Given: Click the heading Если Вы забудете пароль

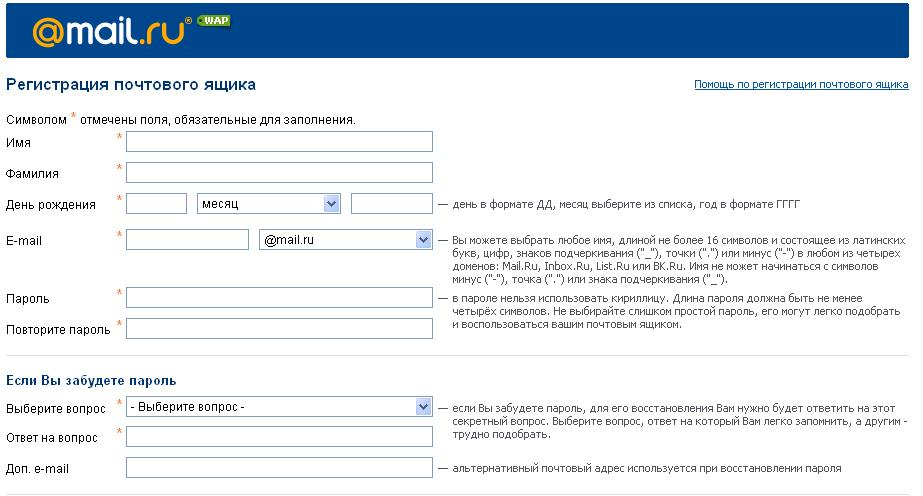Looking at the screenshot, I should [x=91, y=381].
